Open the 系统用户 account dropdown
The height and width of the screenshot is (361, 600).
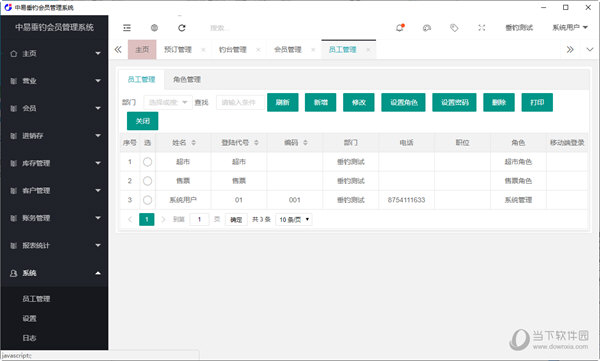569,28
